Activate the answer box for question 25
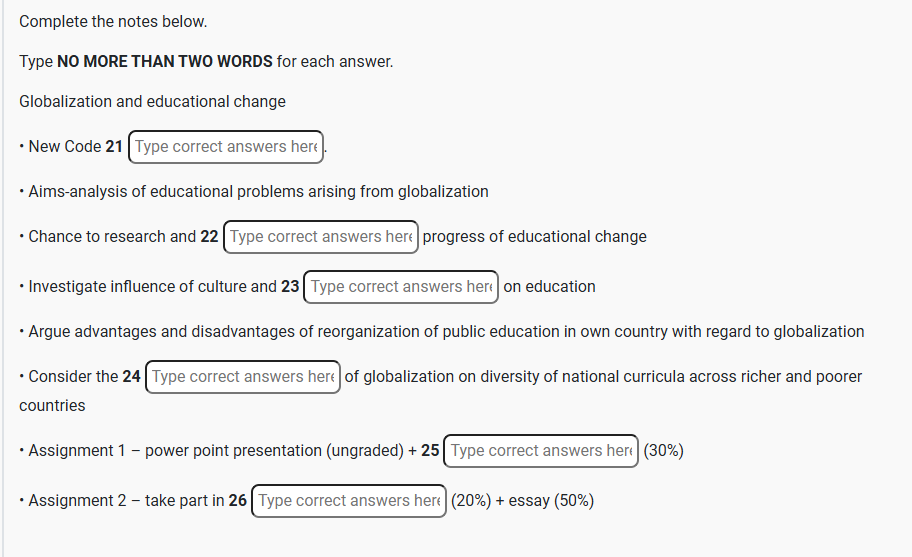This screenshot has width=912, height=557. pos(541,451)
